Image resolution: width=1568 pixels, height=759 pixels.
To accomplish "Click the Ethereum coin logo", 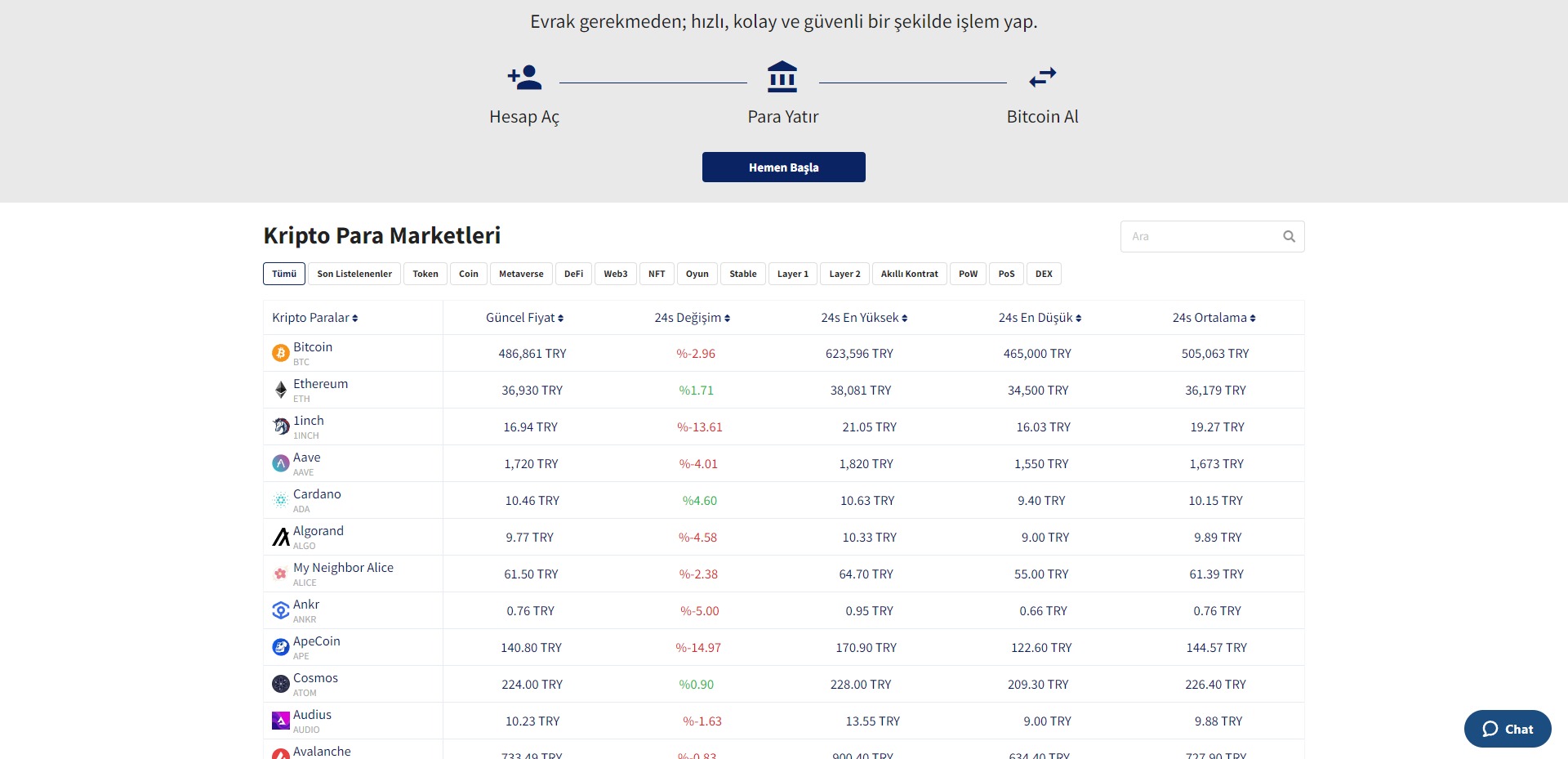I will tap(280, 390).
